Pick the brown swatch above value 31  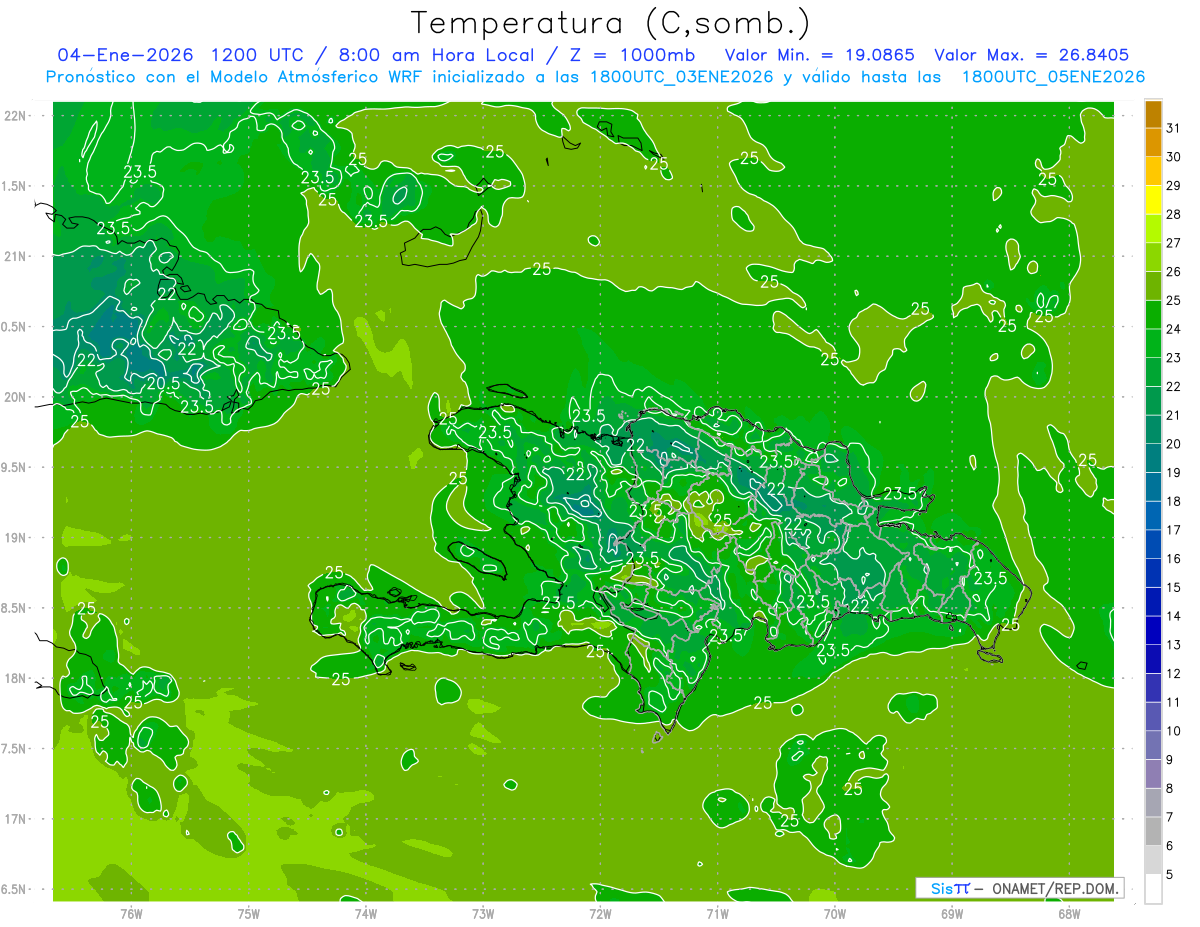pyautogui.click(x=1153, y=114)
